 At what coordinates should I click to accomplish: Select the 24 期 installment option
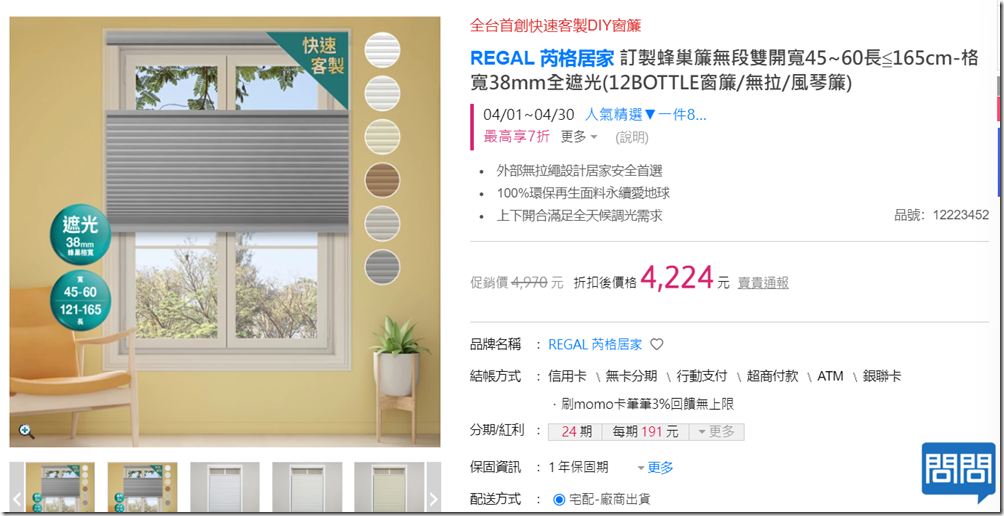[x=575, y=432]
